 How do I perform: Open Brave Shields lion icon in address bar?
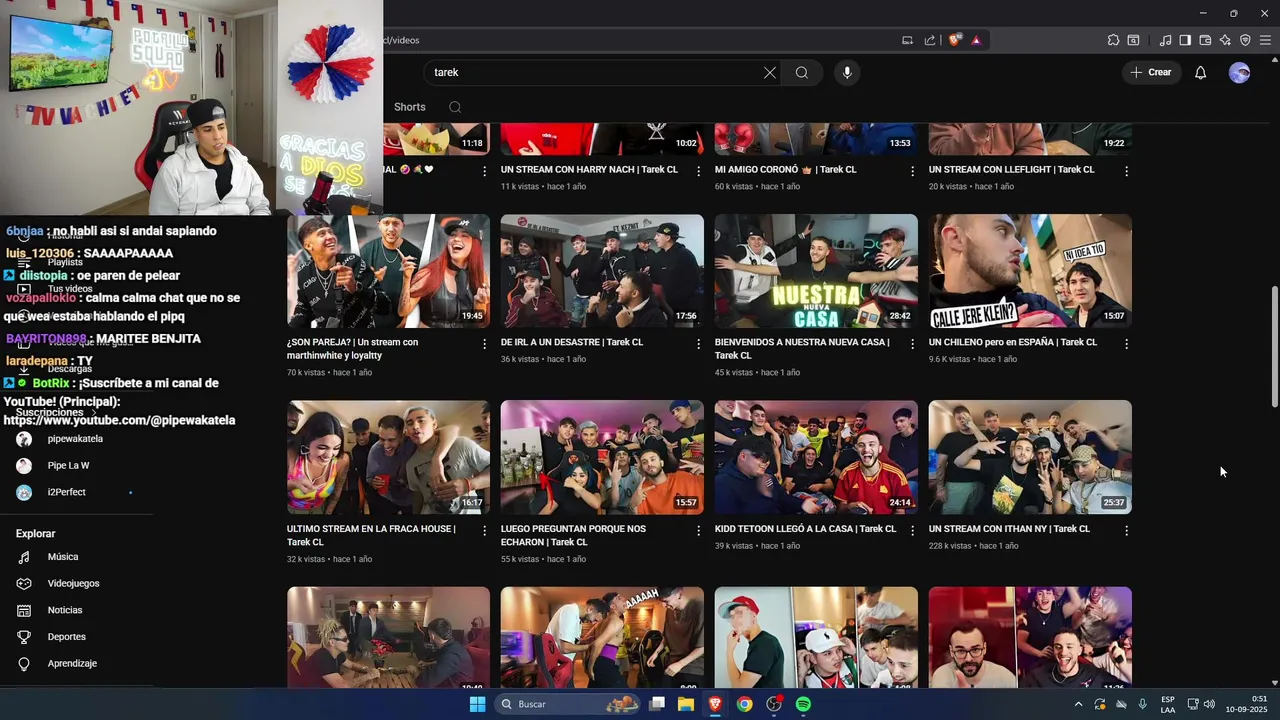pyautogui.click(x=955, y=40)
